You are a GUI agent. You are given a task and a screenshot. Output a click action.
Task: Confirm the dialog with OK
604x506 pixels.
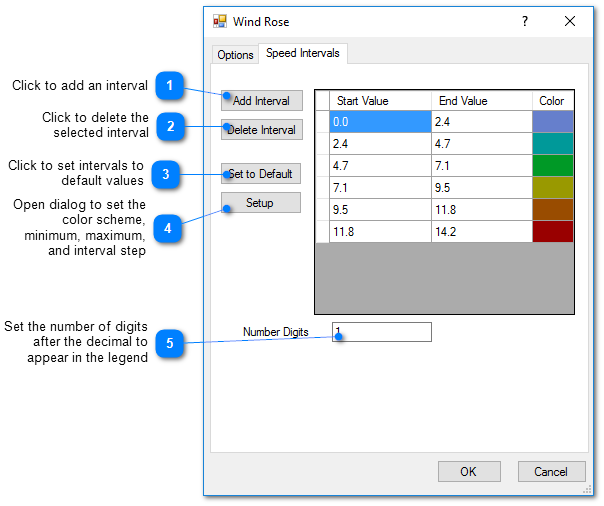point(469,472)
